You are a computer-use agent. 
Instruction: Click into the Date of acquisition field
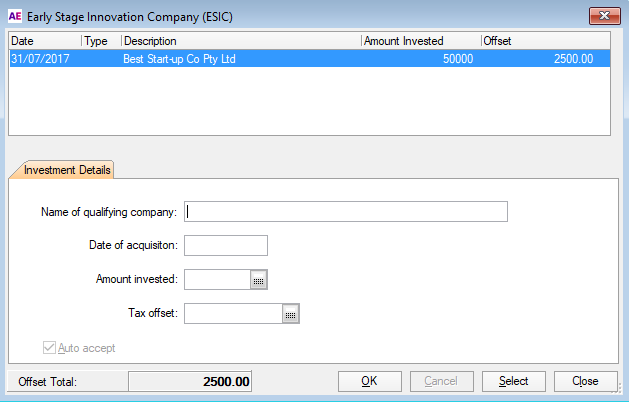[x=226, y=246]
